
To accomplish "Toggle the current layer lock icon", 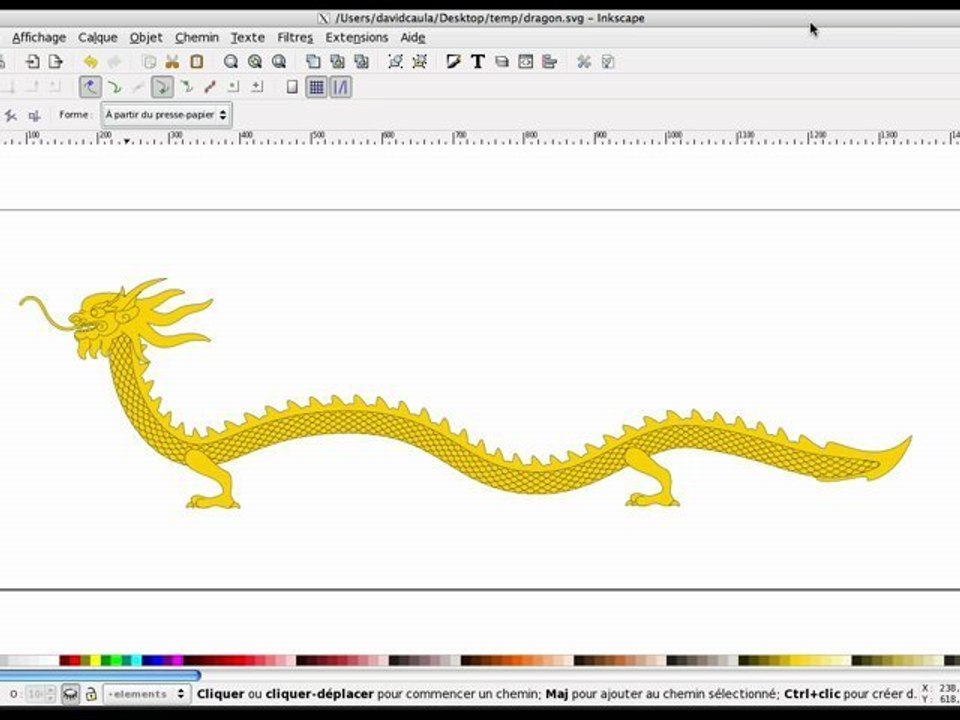I will [91, 694].
